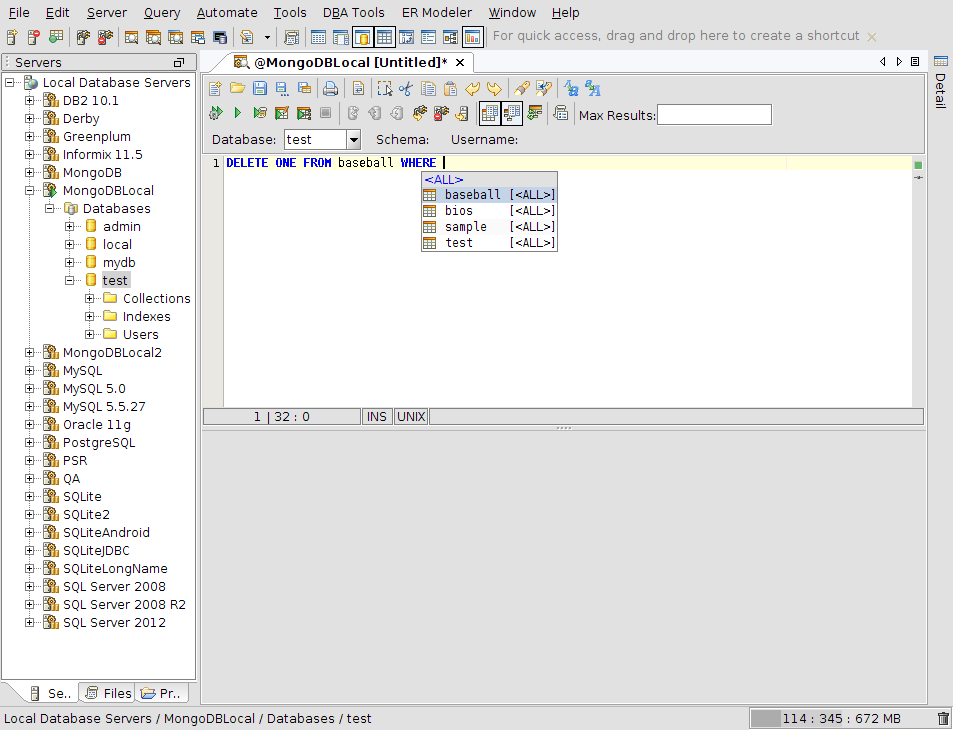Open the small dropdown arrow in main toolbar

pyautogui.click(x=267, y=38)
